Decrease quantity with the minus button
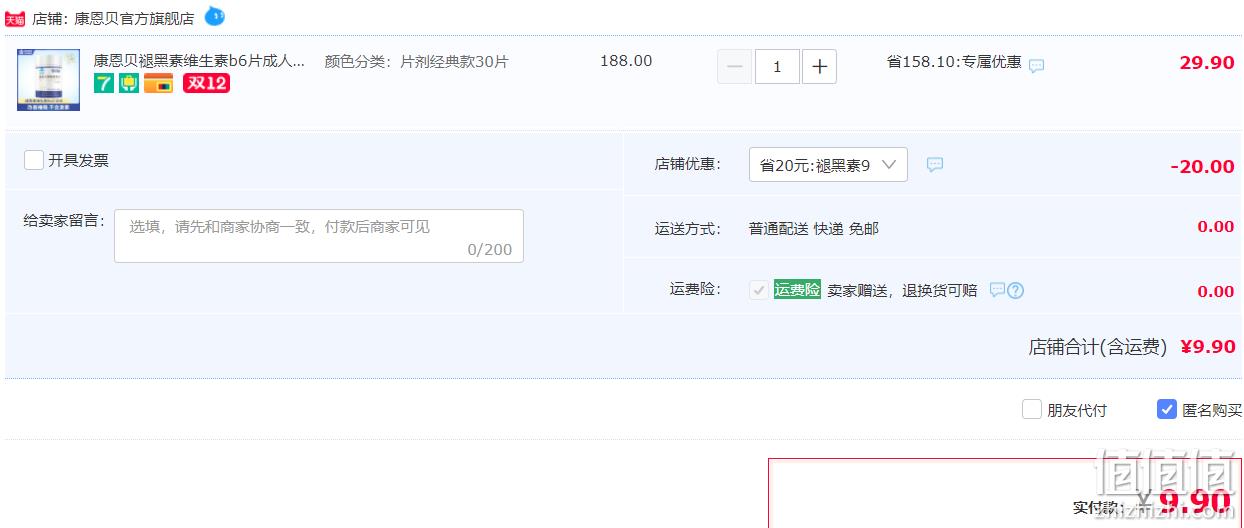Viewport: 1244px width, 528px height. click(x=735, y=67)
